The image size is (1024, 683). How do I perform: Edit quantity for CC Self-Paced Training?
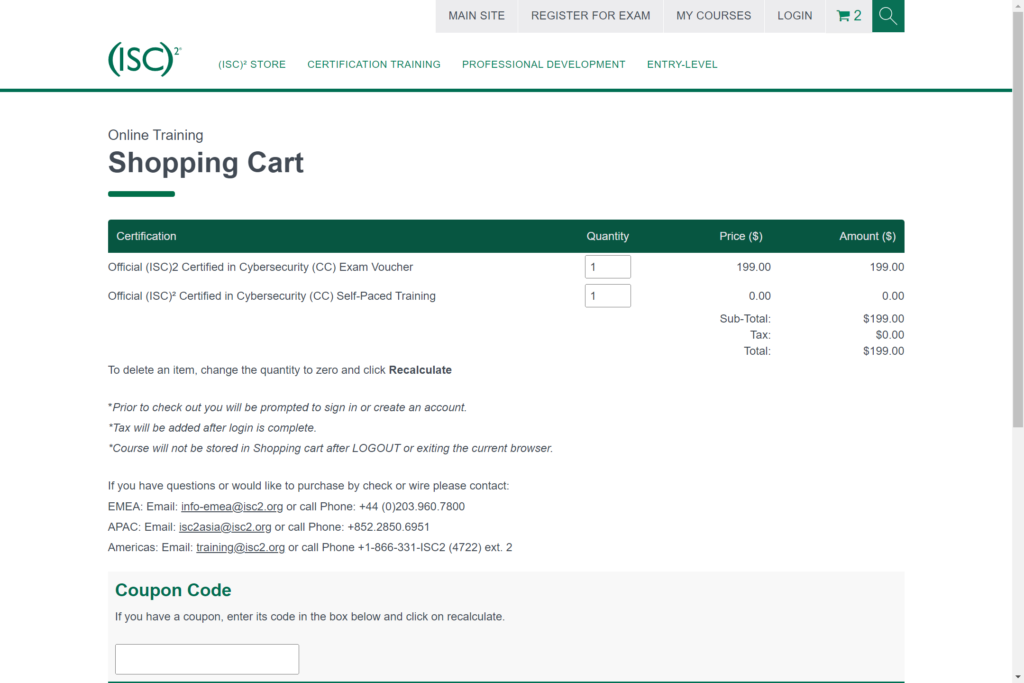(607, 296)
